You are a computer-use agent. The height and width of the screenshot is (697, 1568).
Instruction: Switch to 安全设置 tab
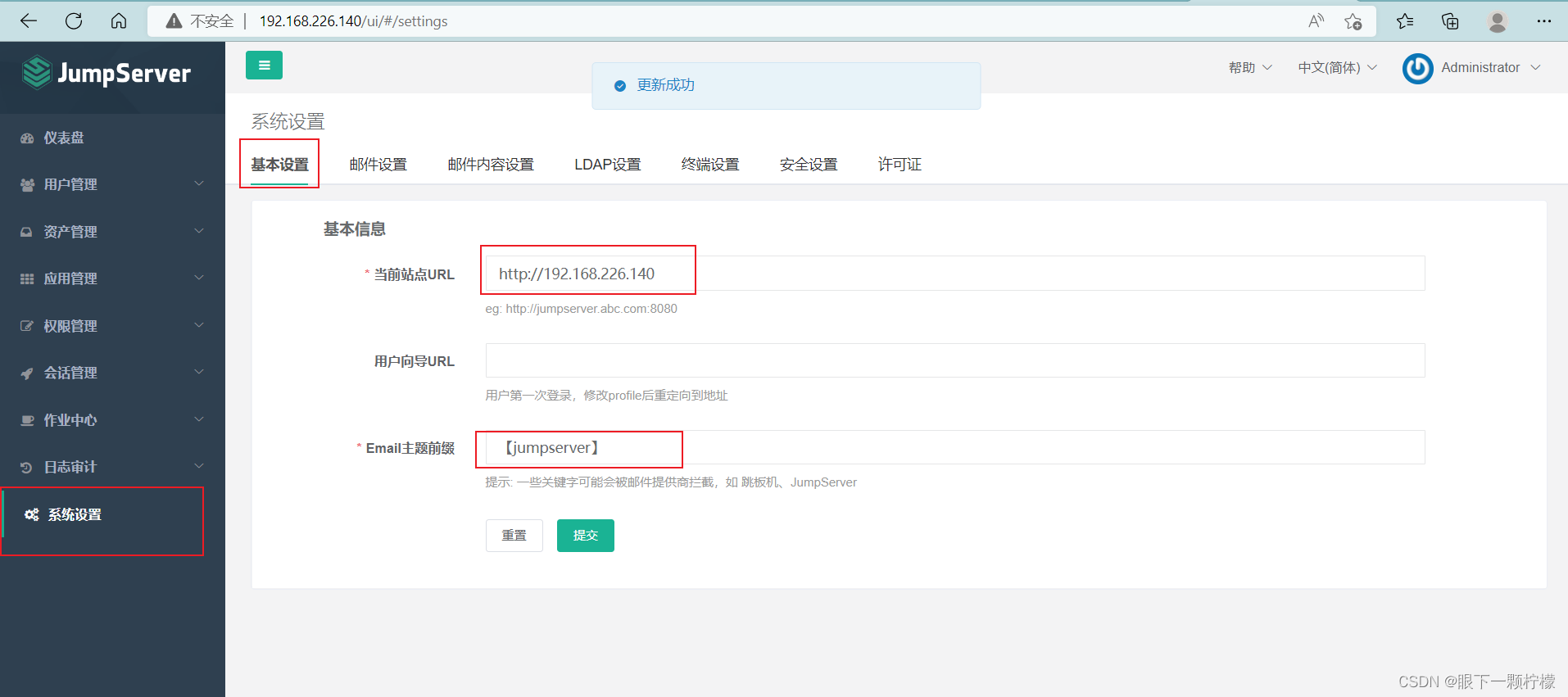point(809,165)
